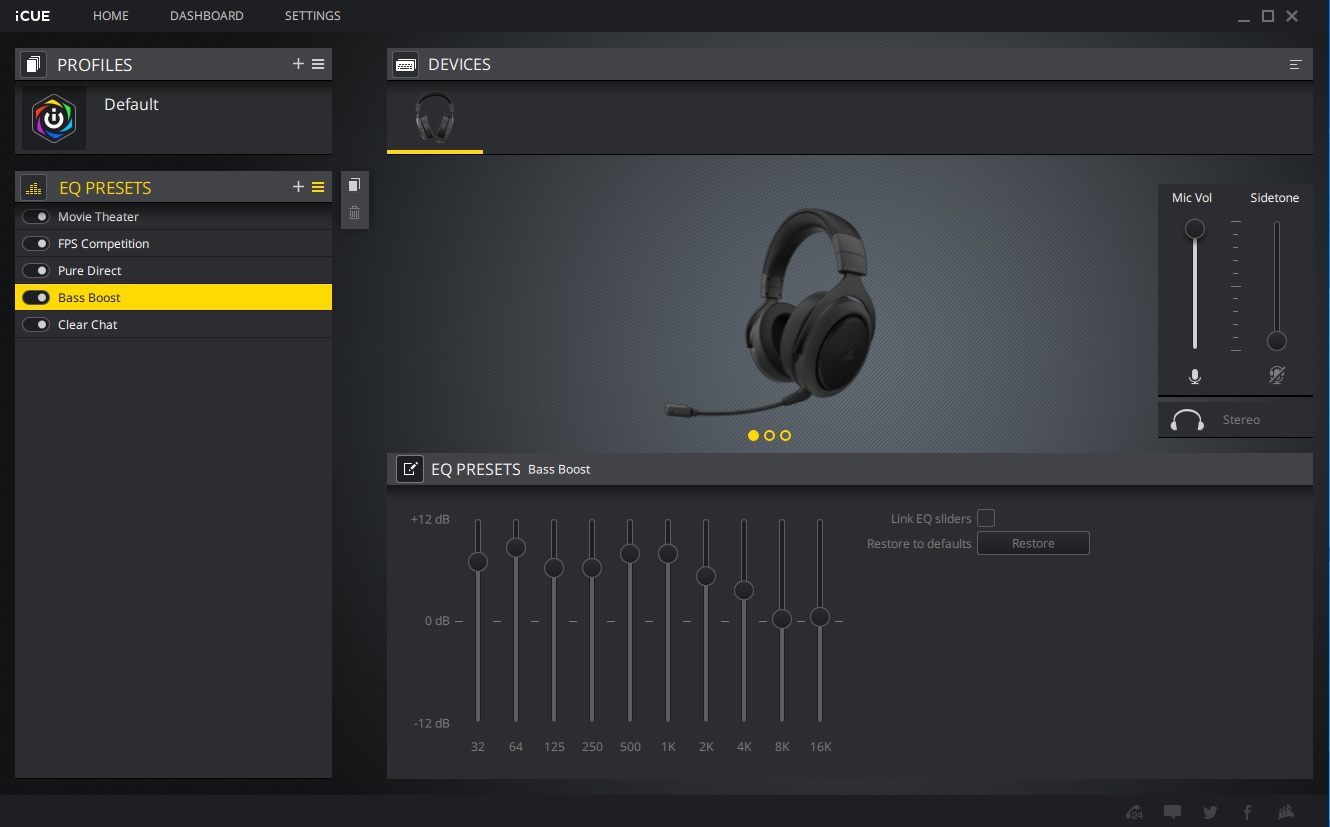Toggle the FPS Competition preset switch

37,244
